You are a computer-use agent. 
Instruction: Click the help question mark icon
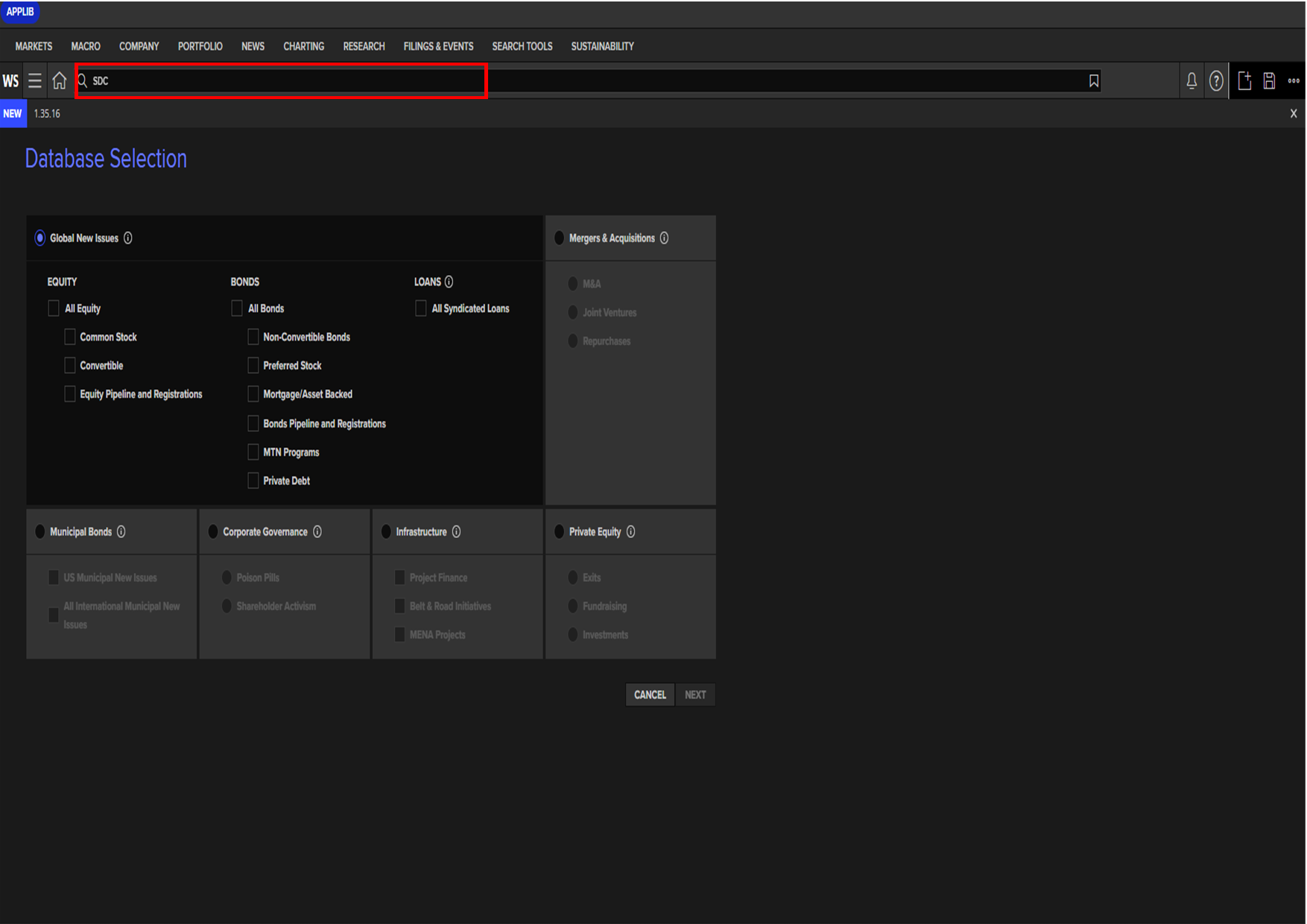click(1216, 80)
